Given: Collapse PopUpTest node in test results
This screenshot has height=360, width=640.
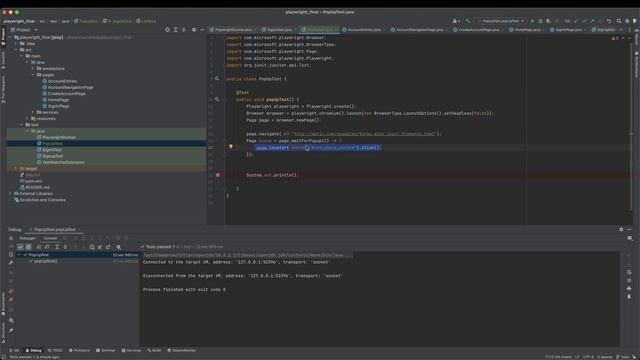Looking at the screenshot, I should click(x=19, y=255).
